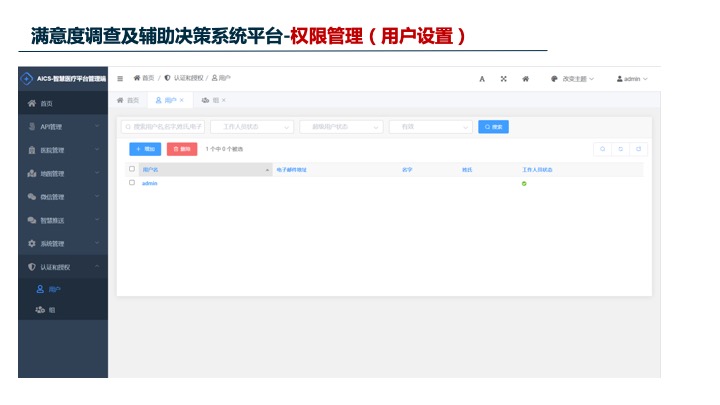Check the select-all checkbox in table header

tap(132, 169)
